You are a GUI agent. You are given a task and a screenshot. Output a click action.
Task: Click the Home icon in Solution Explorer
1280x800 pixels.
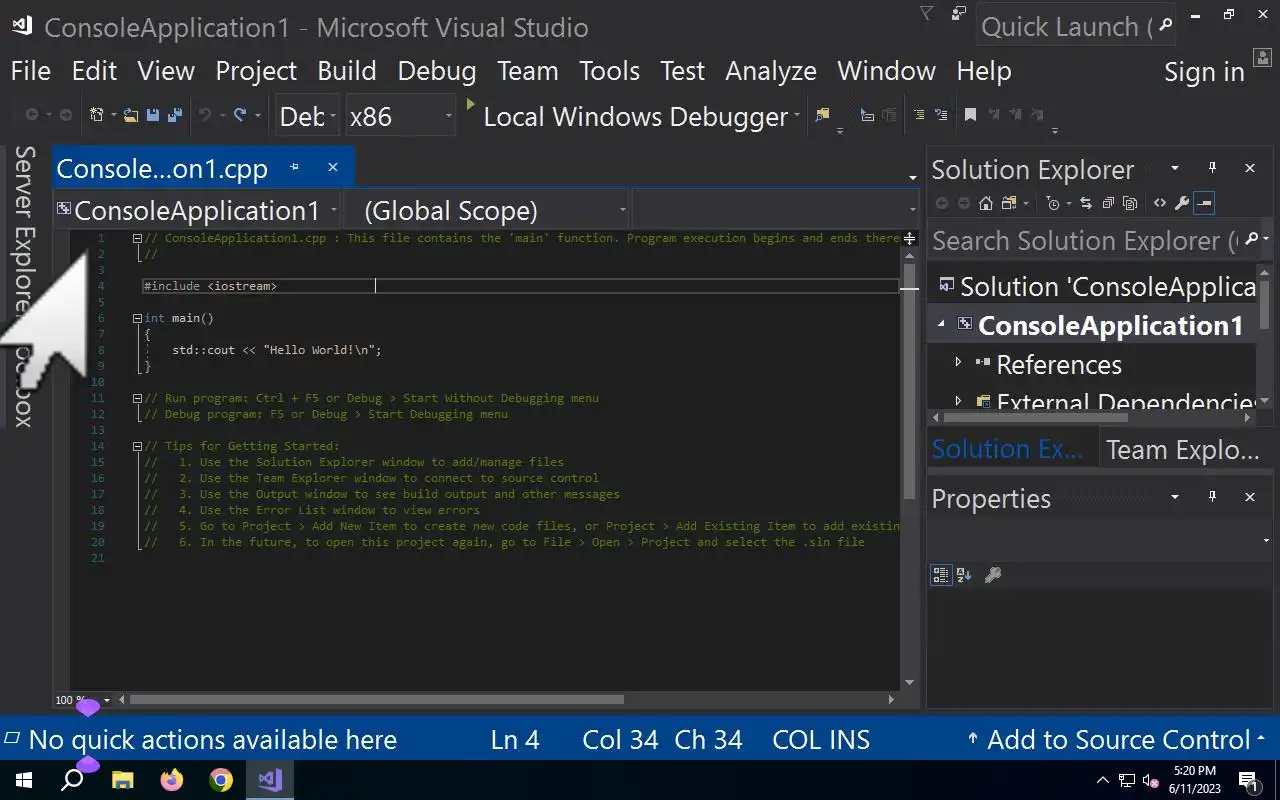[x=986, y=203]
